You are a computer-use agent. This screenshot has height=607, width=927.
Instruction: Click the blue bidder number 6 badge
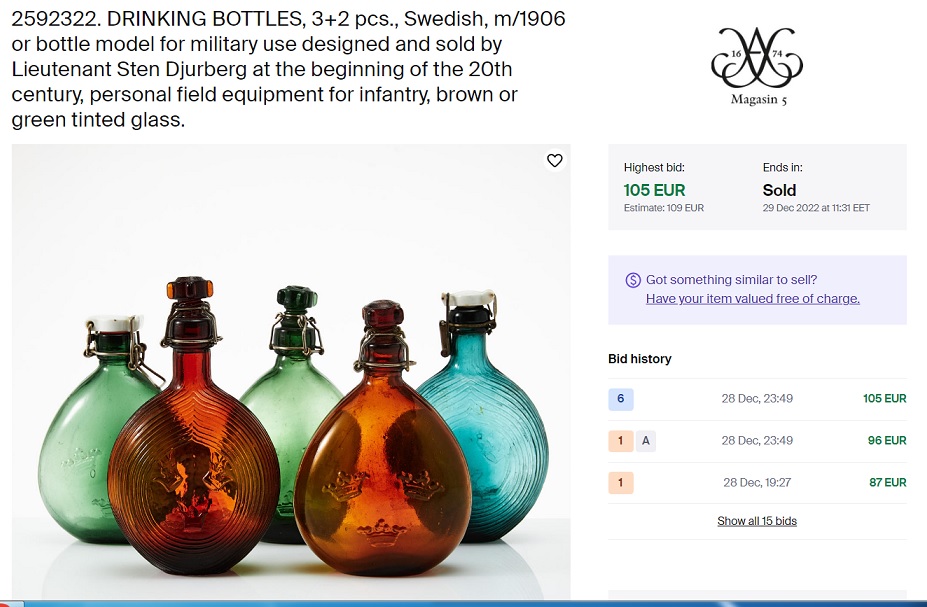point(620,399)
